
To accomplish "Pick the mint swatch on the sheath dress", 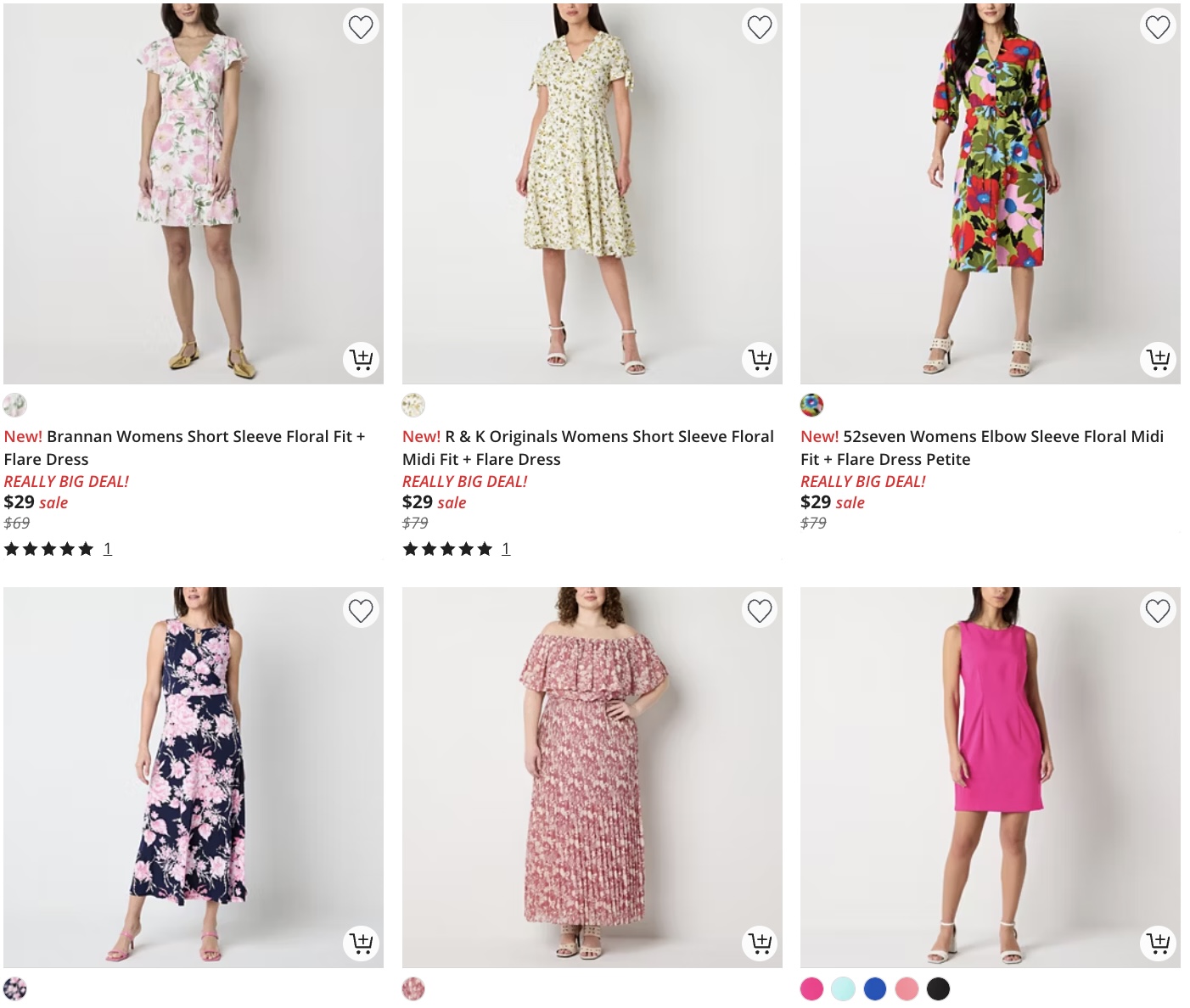I will pos(844,988).
